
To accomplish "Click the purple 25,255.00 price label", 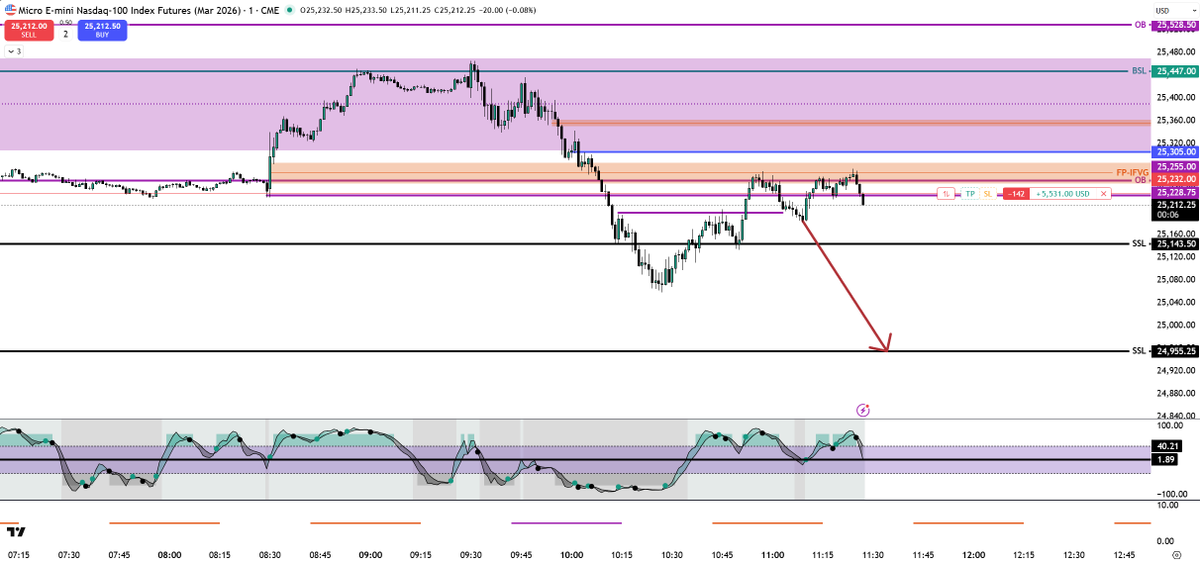I will click(x=1174, y=166).
